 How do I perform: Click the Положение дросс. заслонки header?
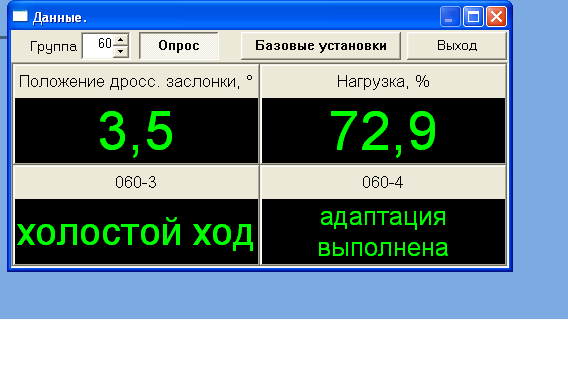[136, 82]
